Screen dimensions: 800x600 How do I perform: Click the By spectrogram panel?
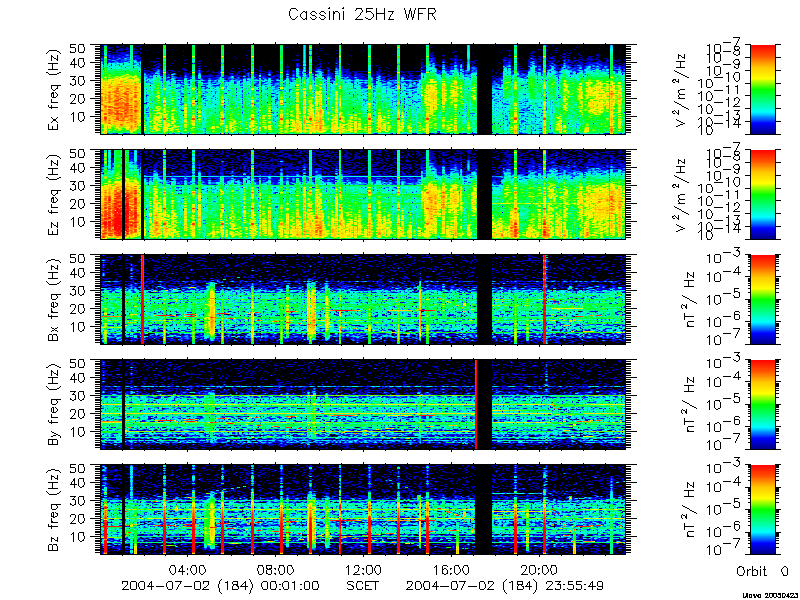click(x=363, y=405)
